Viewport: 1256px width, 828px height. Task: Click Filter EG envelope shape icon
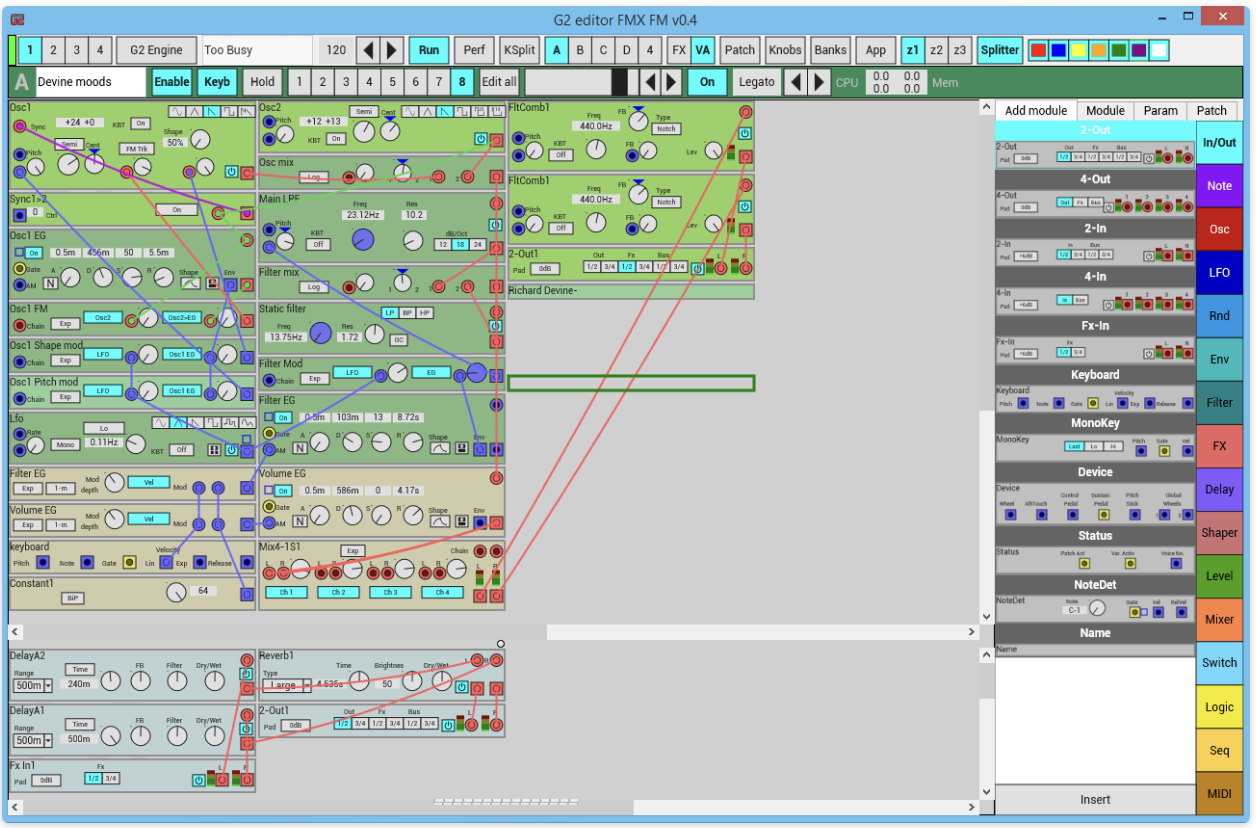click(439, 449)
